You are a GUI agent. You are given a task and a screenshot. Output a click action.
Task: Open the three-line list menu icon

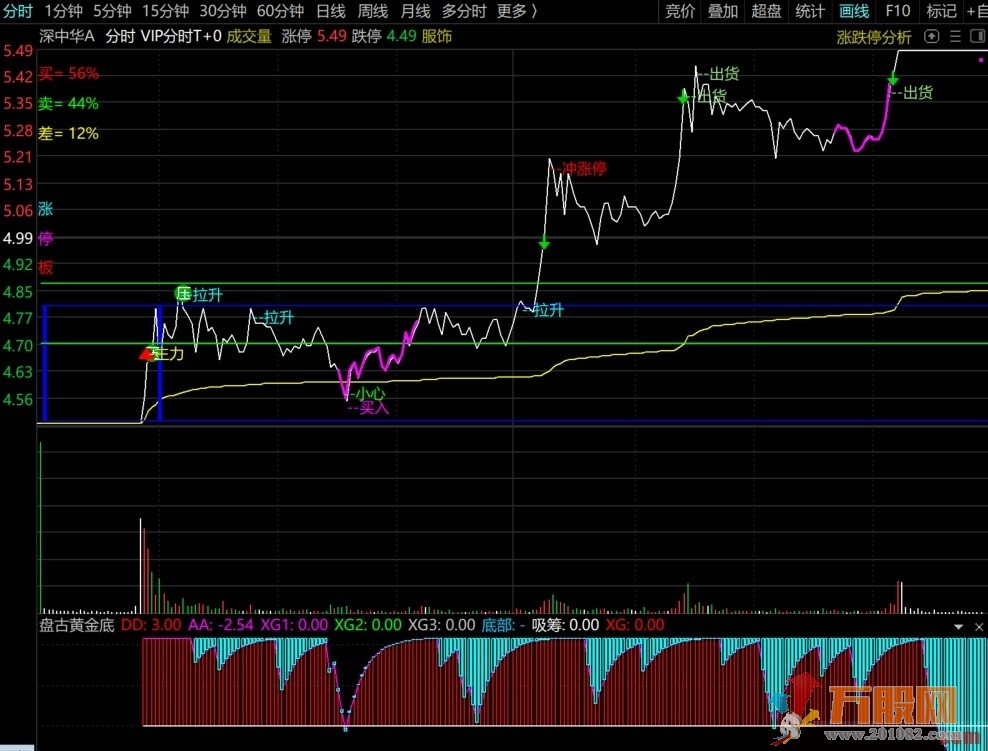[x=953, y=37]
